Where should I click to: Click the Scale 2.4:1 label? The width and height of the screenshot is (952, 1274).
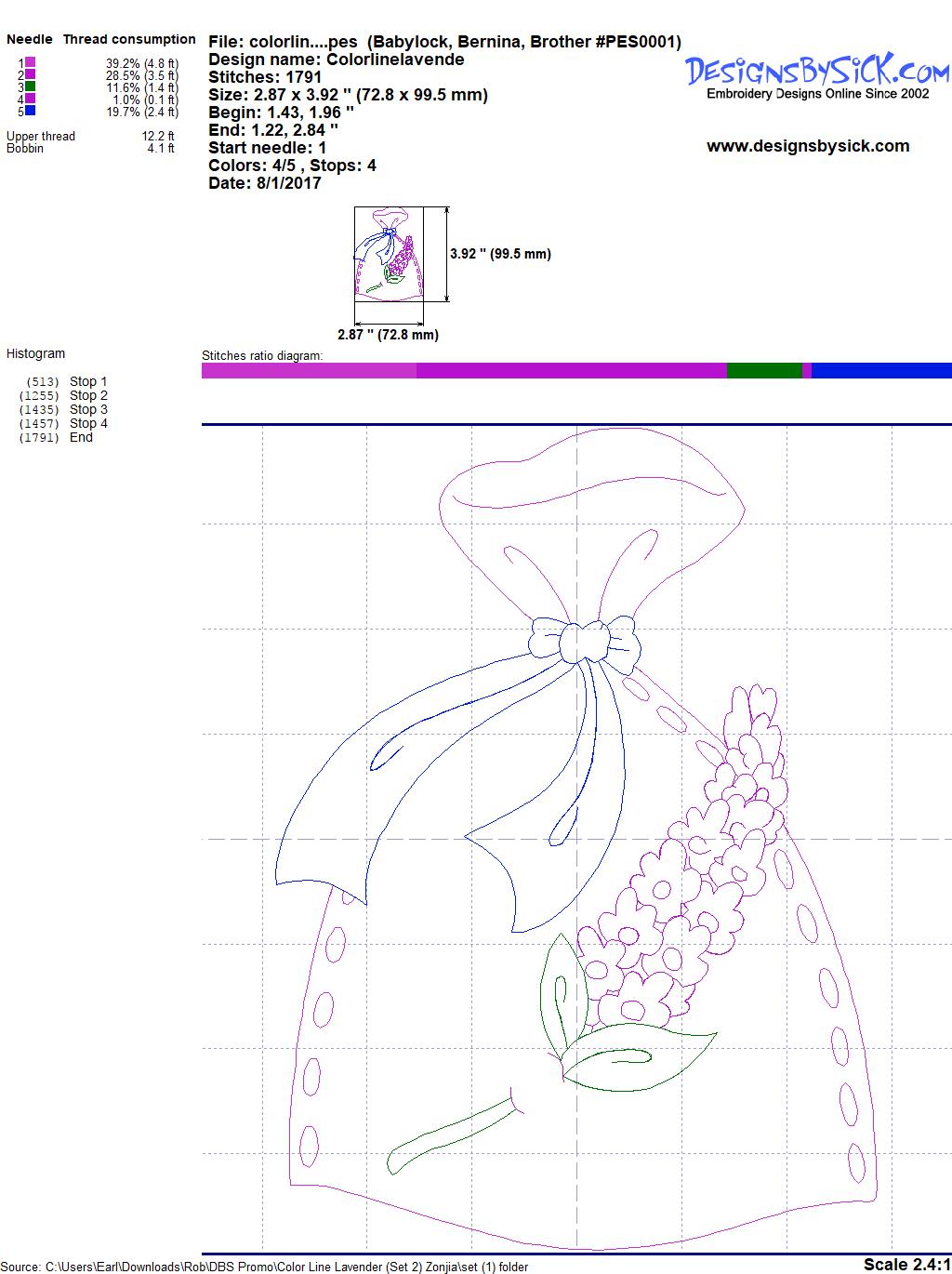(906, 1264)
